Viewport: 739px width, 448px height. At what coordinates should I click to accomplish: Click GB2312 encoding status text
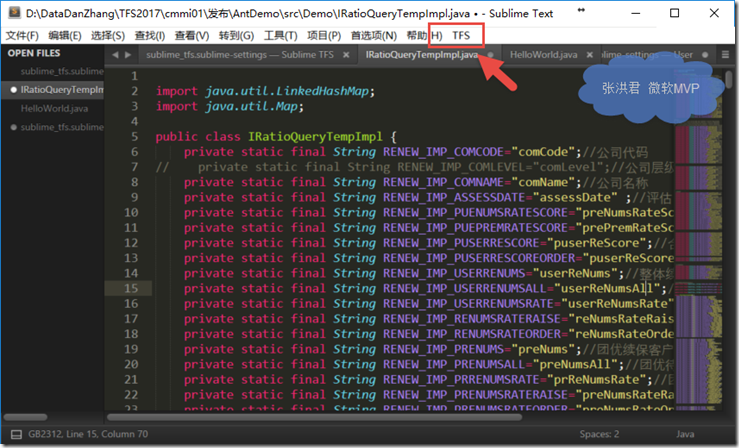45,434
